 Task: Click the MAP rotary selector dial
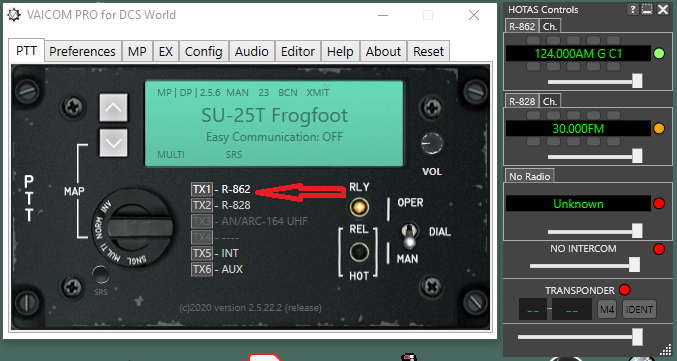134,227
